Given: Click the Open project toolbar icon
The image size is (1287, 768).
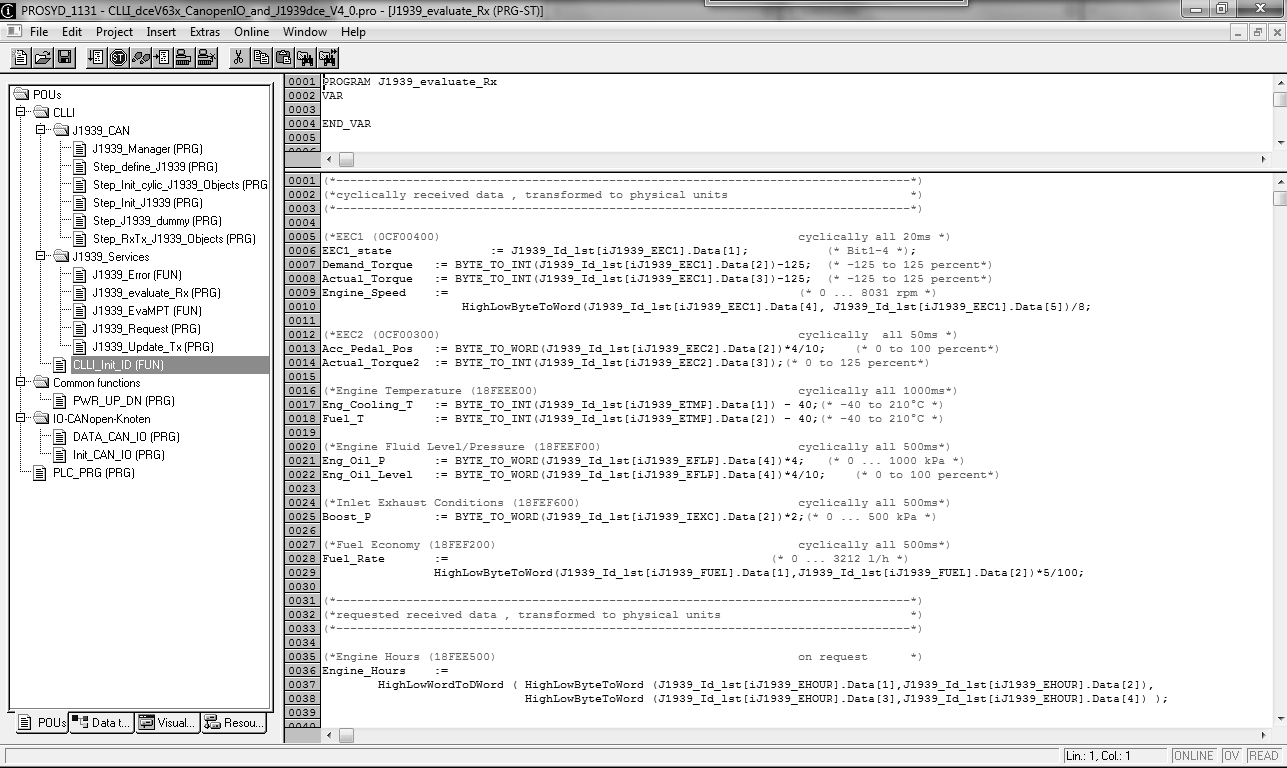Looking at the screenshot, I should [x=42, y=57].
